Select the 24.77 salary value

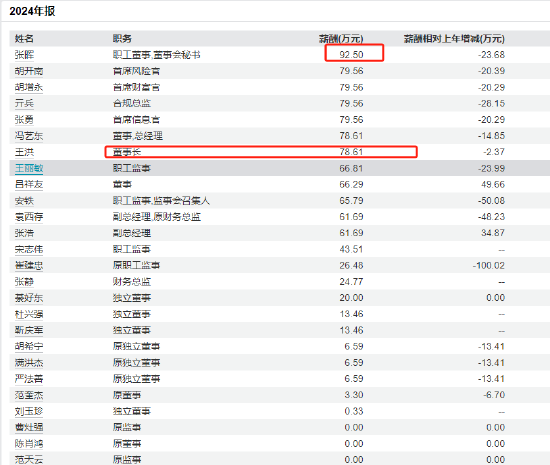351,282
